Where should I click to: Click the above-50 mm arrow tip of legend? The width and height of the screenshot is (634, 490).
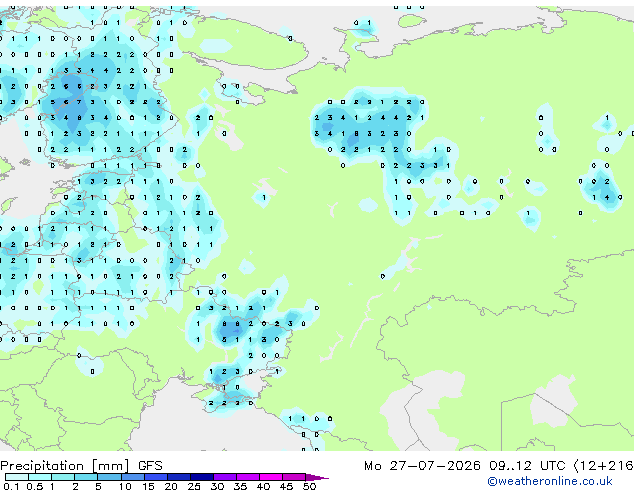pos(317,477)
